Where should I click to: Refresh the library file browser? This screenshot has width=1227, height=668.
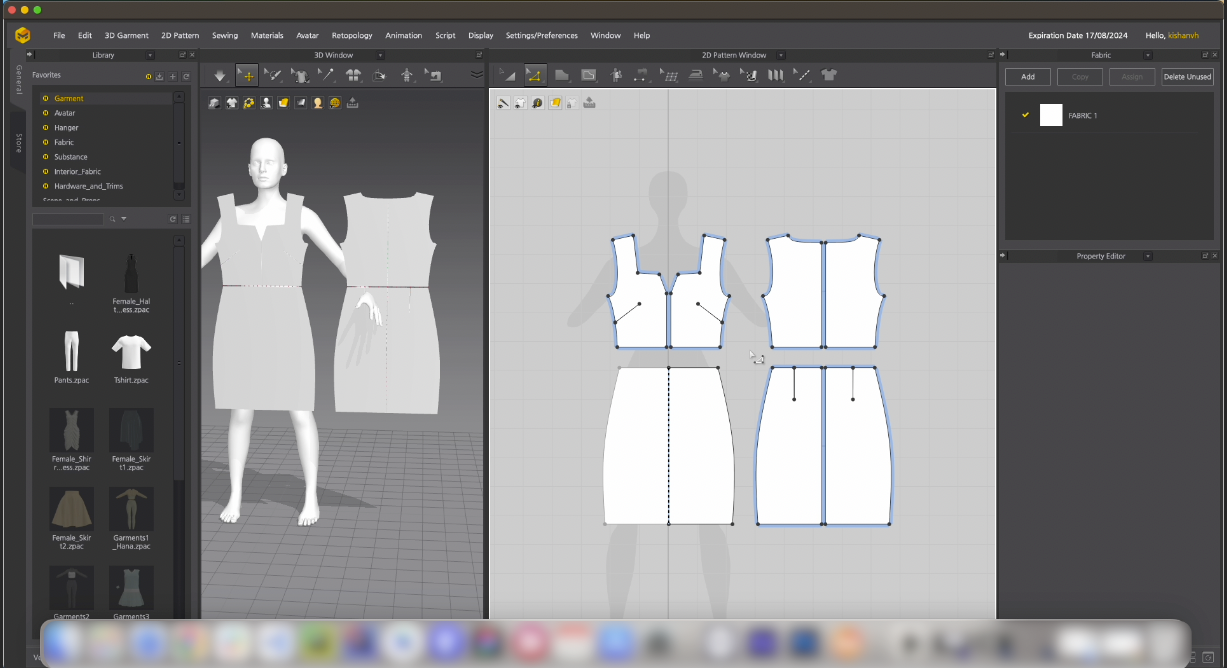coord(173,219)
